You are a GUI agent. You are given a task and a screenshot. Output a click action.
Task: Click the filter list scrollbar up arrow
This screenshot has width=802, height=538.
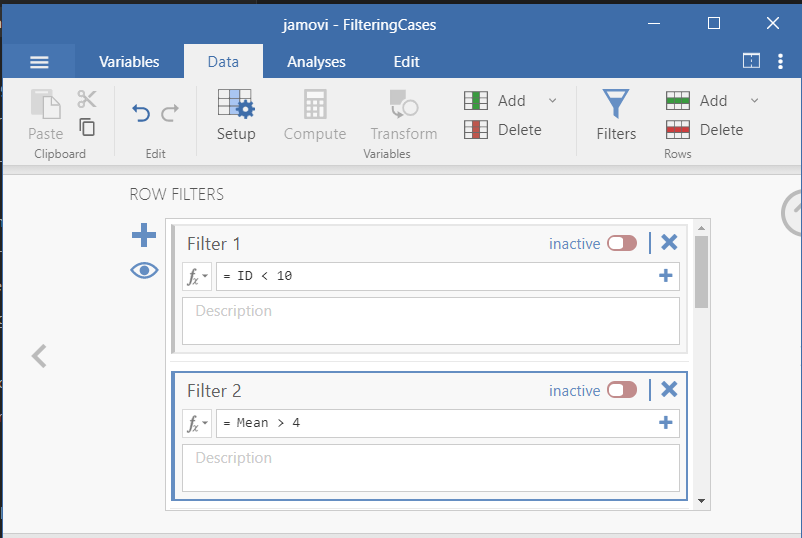(701, 228)
